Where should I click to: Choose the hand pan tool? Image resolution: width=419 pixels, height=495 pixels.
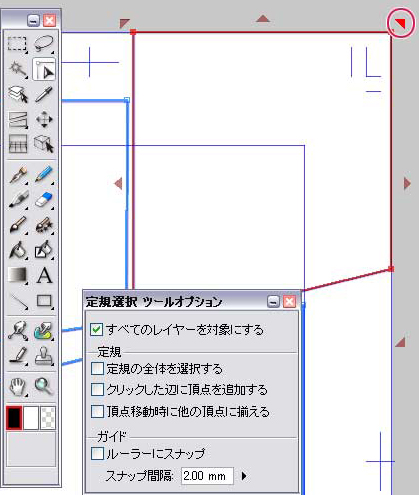pos(17,387)
